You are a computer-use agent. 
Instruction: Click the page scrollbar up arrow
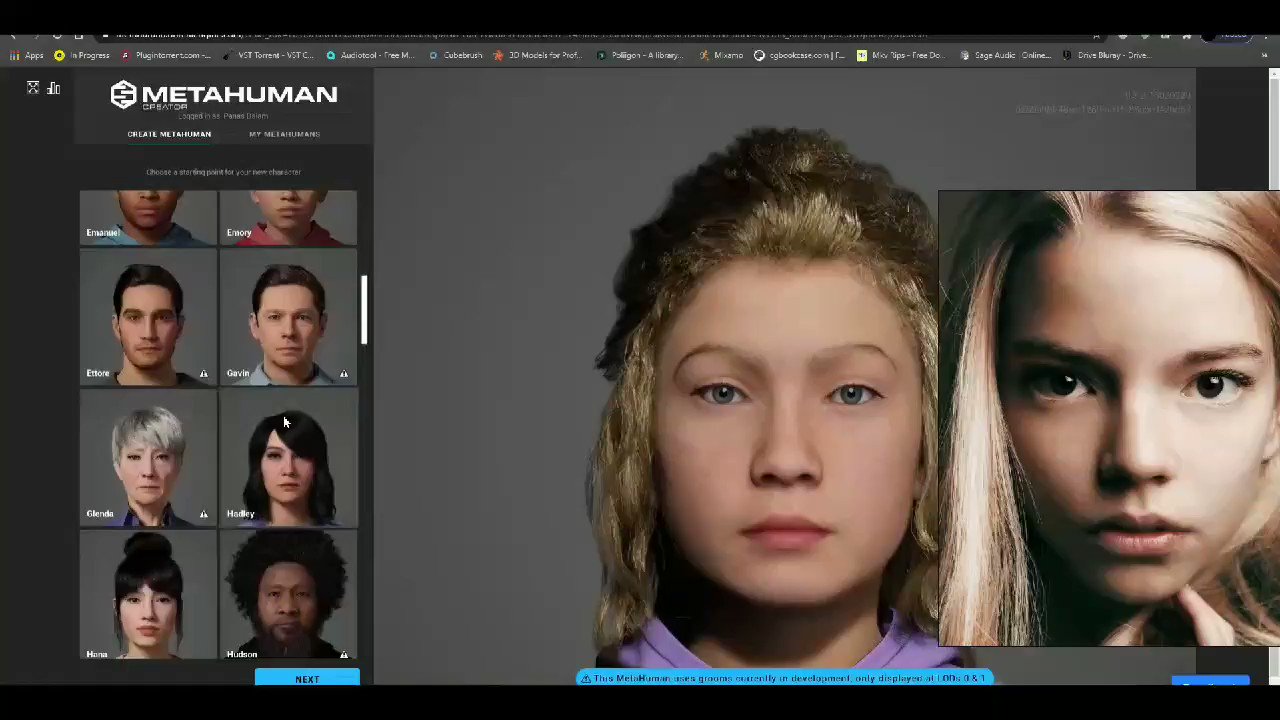(x=1273, y=75)
